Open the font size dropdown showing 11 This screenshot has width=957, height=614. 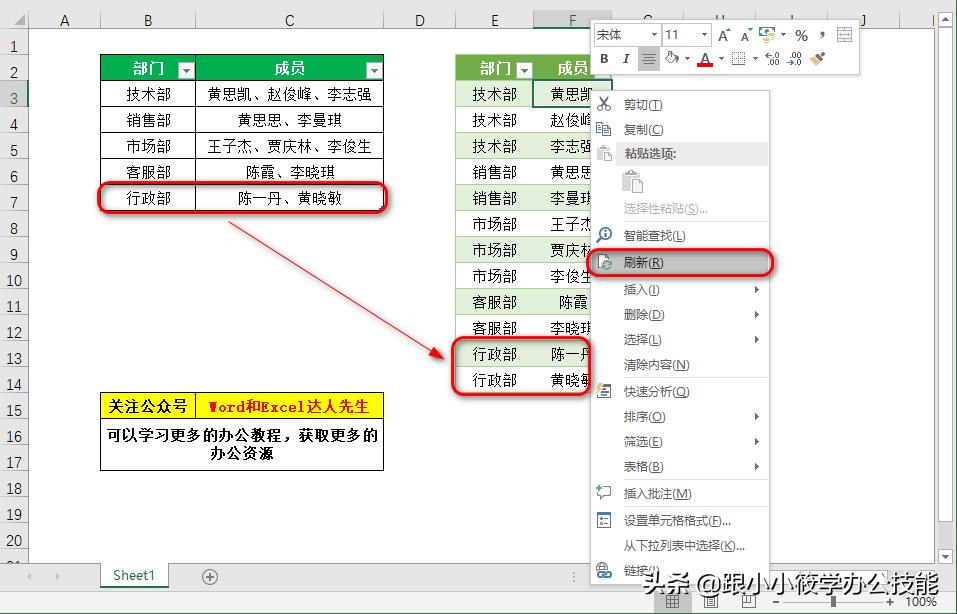704,34
